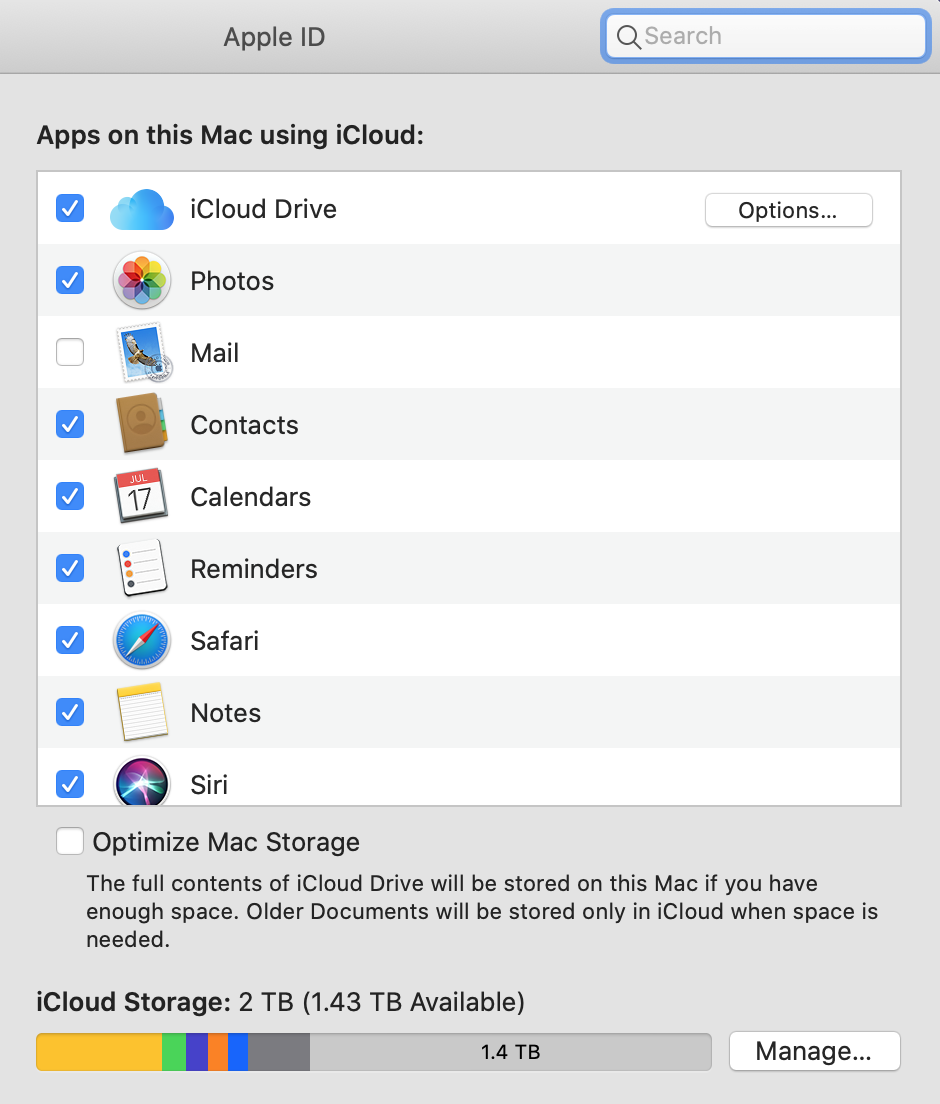Screen dimensions: 940x1104
Task: Click 'Apps on this Mac using iCloud' heading
Action: coord(230,134)
